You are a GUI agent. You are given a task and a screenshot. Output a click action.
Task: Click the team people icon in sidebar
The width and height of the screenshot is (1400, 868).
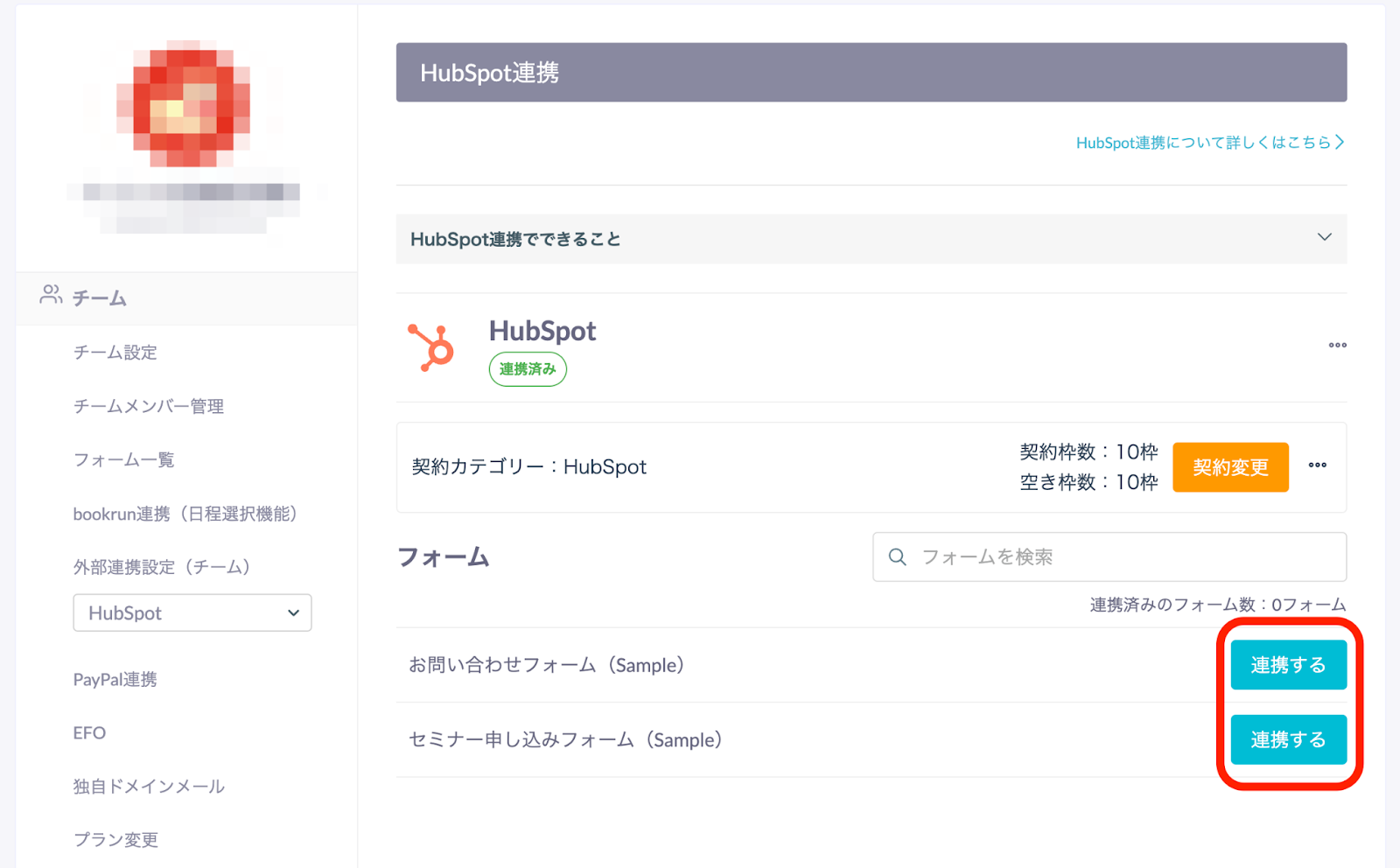pos(51,295)
